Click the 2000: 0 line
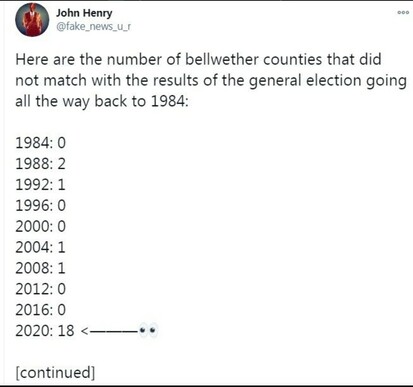 click(41, 226)
